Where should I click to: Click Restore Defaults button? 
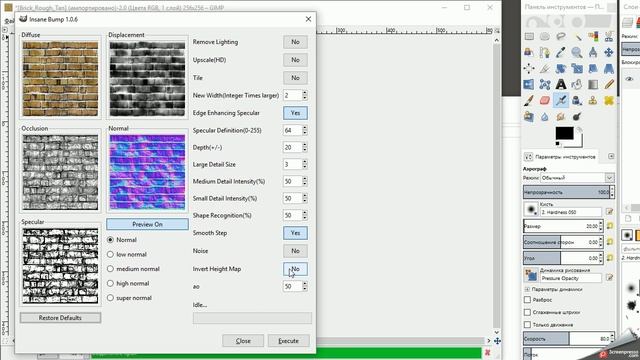pyautogui.click(x=60, y=318)
